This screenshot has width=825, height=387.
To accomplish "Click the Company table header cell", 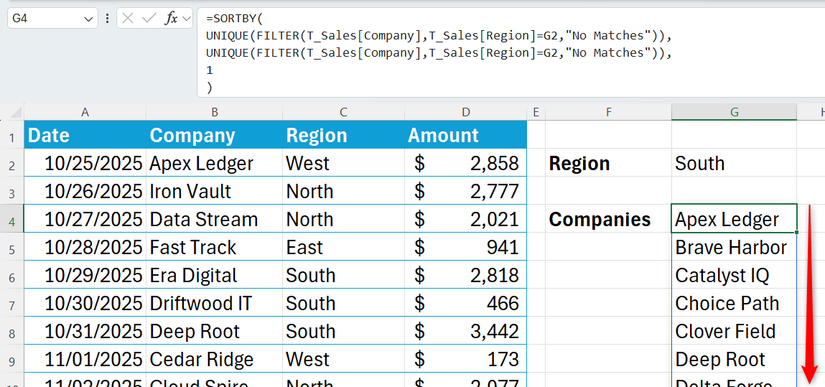I will point(214,135).
